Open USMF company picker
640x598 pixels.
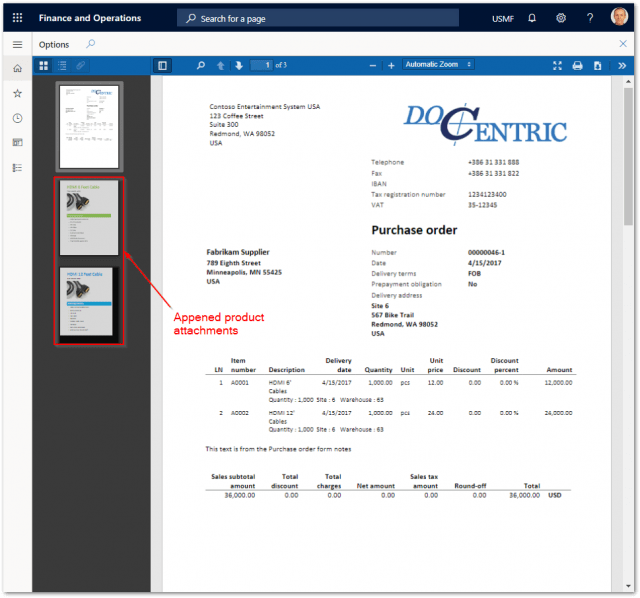502,19
